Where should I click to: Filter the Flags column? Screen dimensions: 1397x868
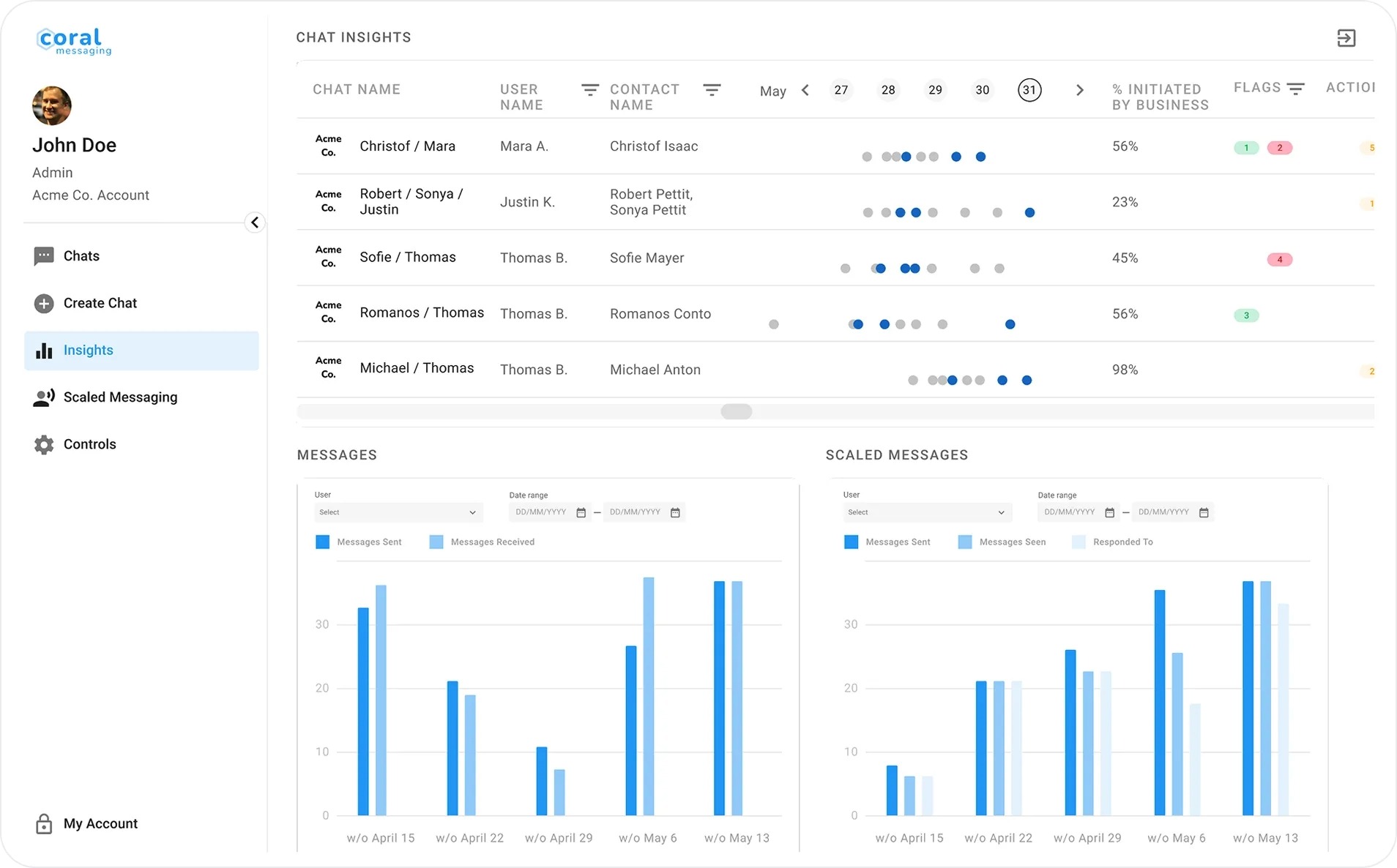click(1295, 89)
